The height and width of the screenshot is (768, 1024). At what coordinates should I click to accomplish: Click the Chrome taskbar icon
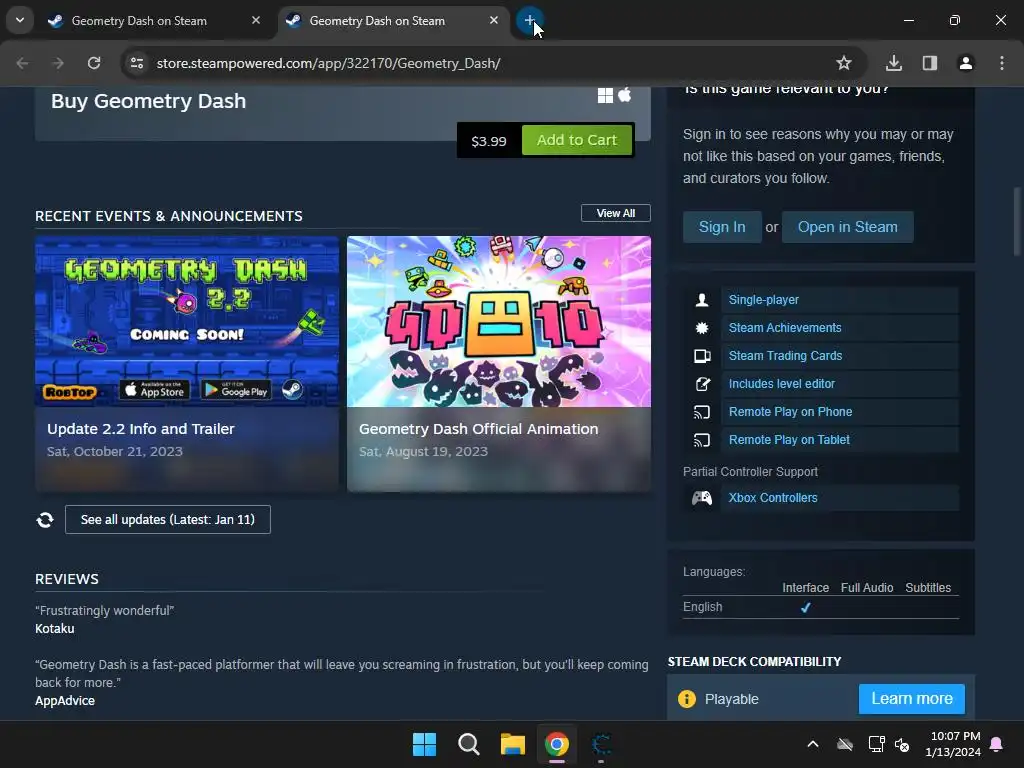(x=557, y=744)
